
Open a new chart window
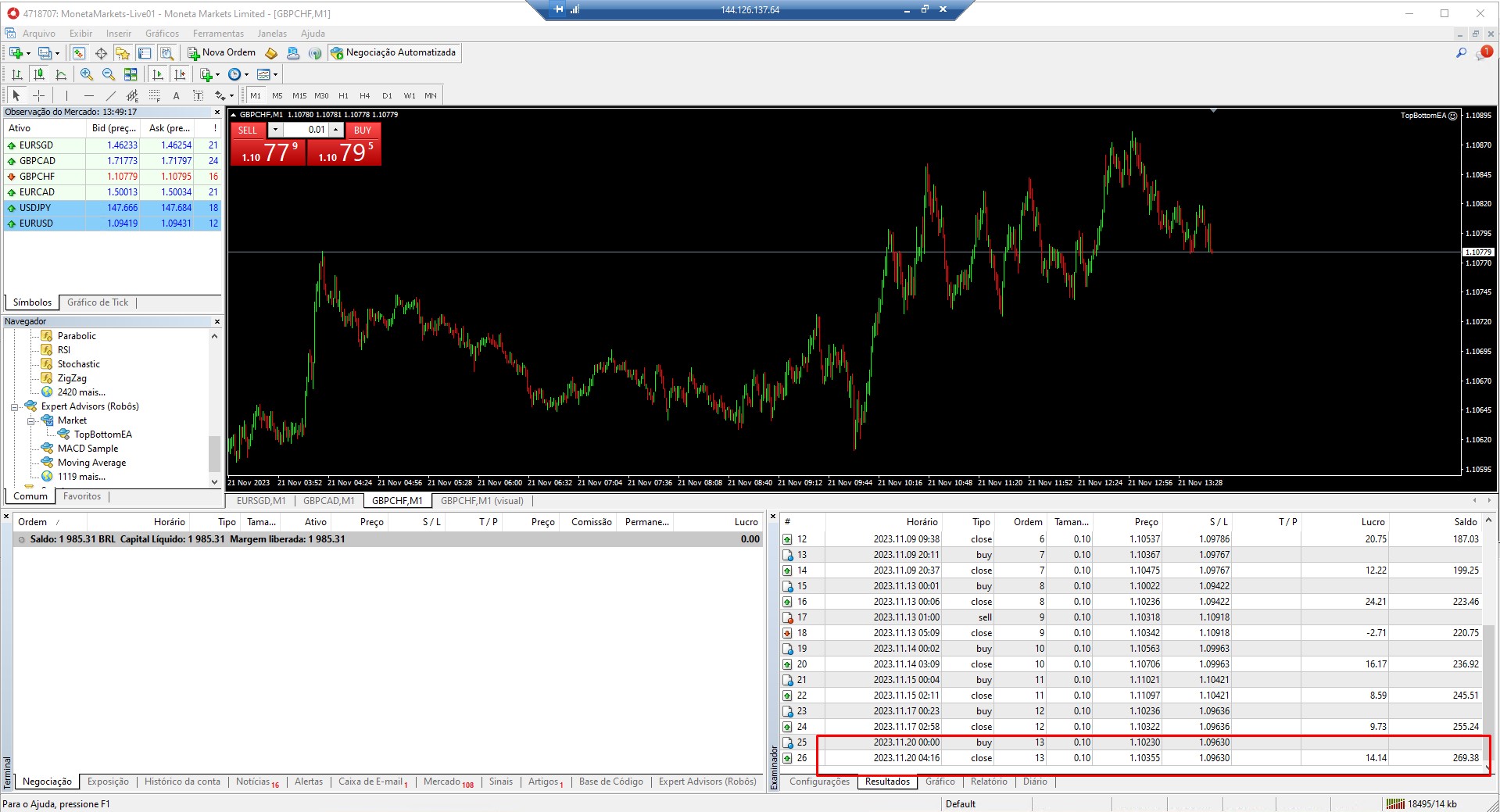[16, 53]
